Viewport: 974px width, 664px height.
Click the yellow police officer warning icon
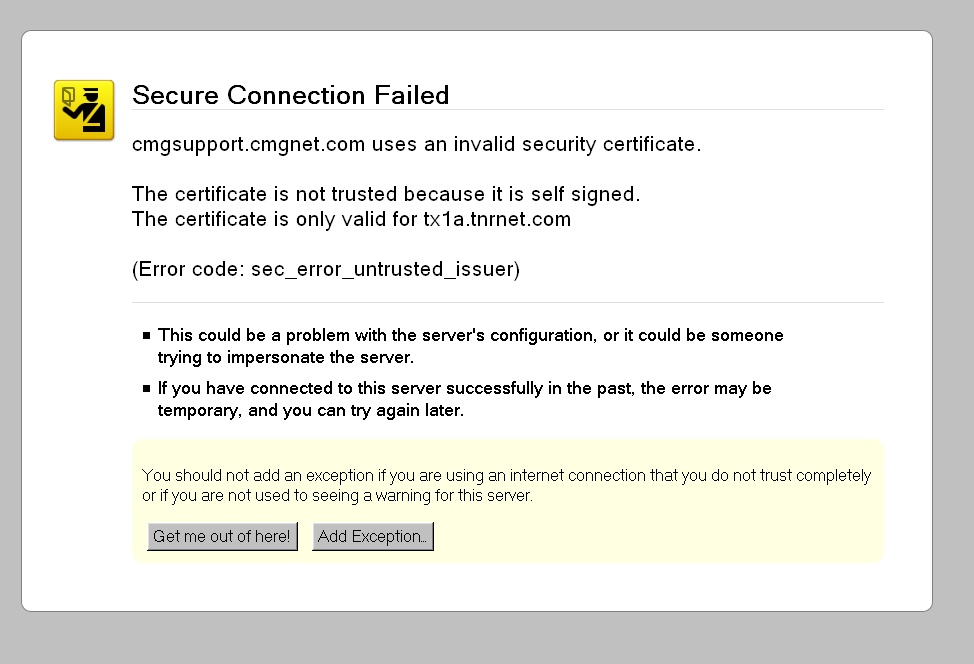[x=84, y=110]
